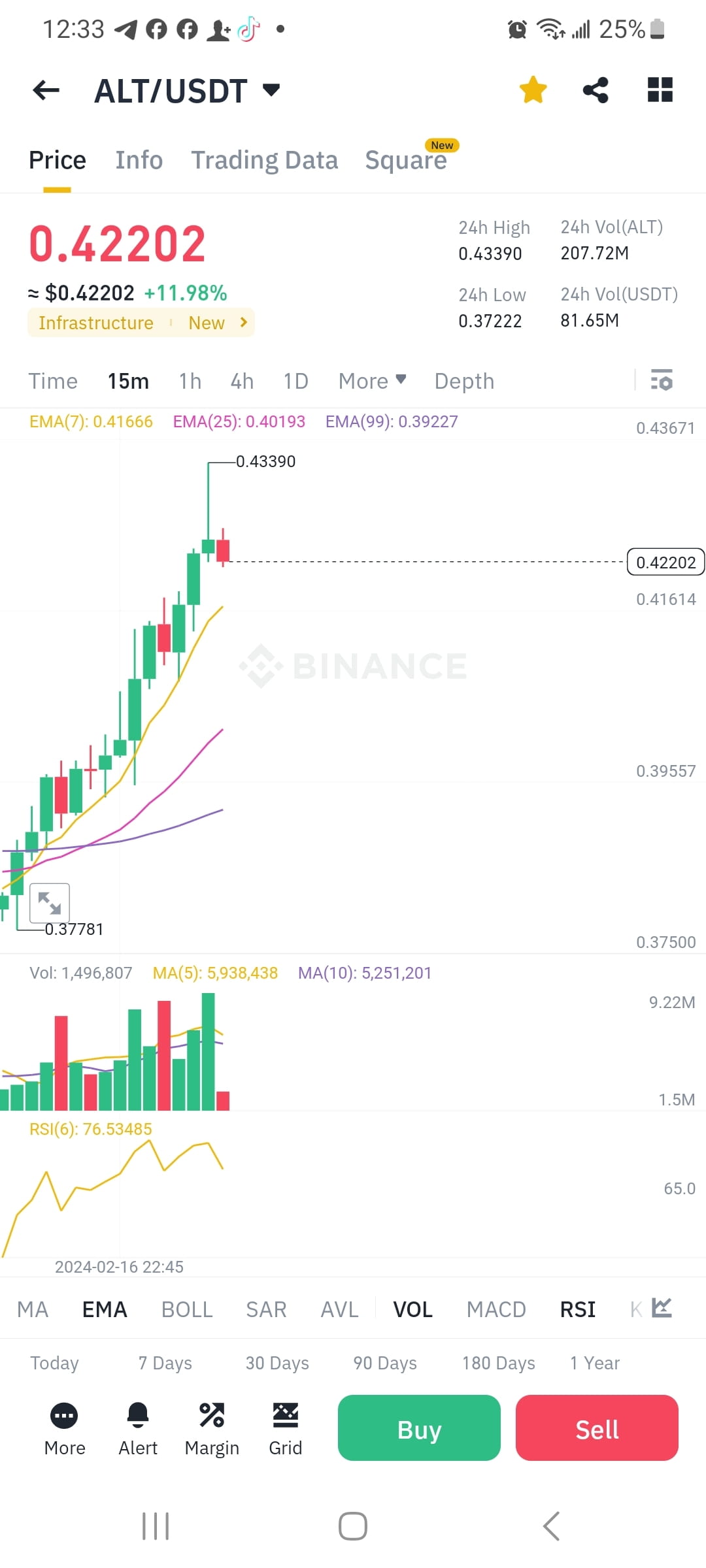This screenshot has width=706, height=1568.
Task: Tap the green Buy button
Action: coord(418,1428)
